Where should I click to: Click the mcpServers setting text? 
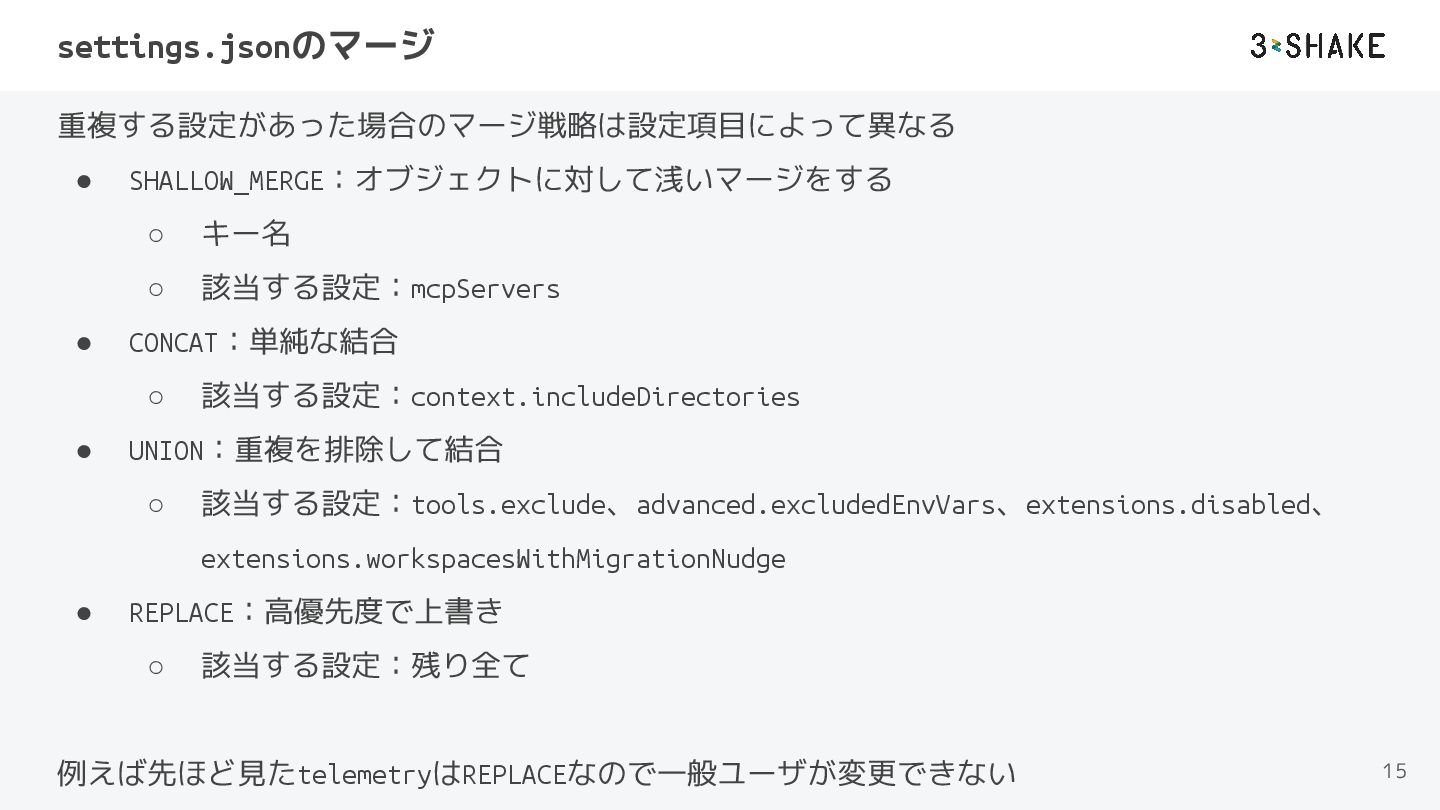pos(485,289)
